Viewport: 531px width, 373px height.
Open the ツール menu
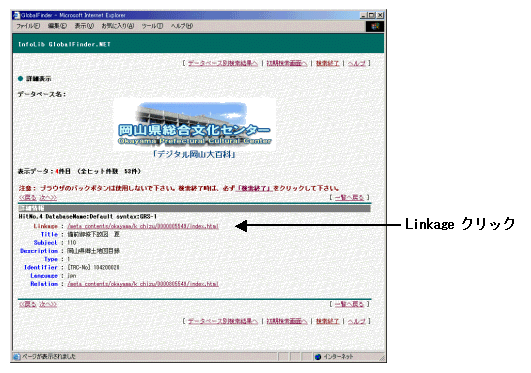tap(152, 26)
